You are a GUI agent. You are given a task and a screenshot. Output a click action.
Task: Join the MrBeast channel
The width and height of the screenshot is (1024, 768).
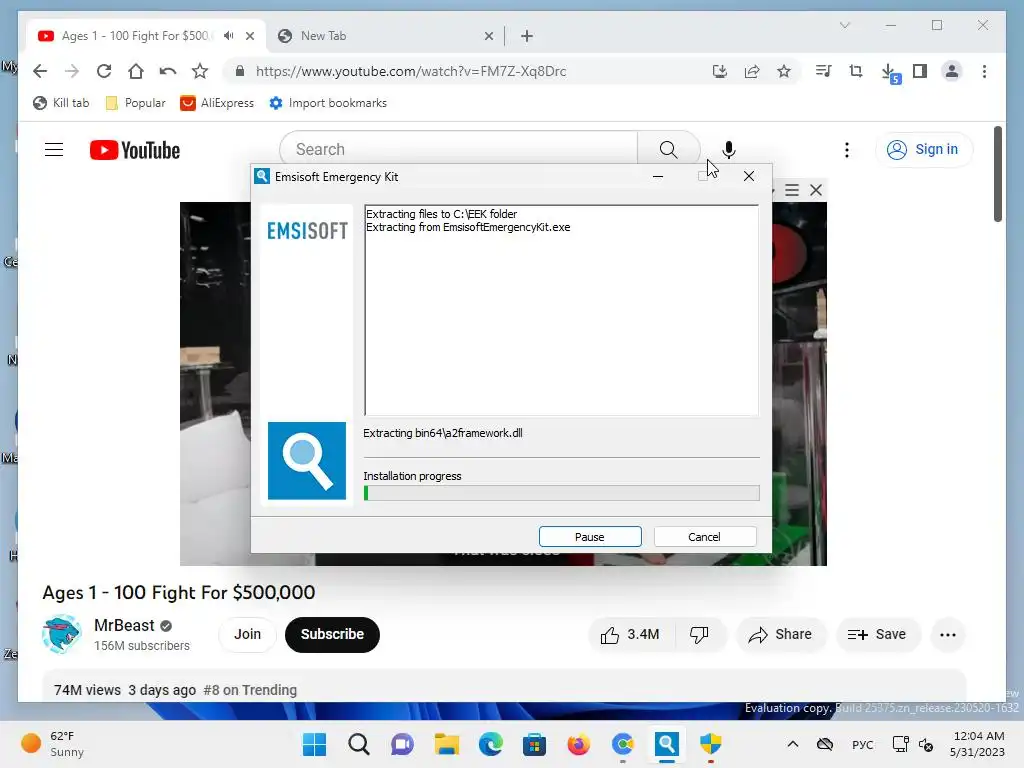[x=248, y=634]
